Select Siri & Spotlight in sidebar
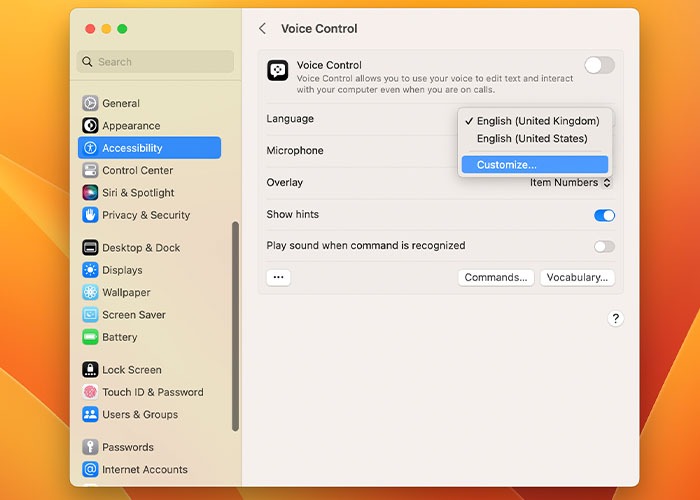Screen dimensions: 700x500 click(138, 192)
